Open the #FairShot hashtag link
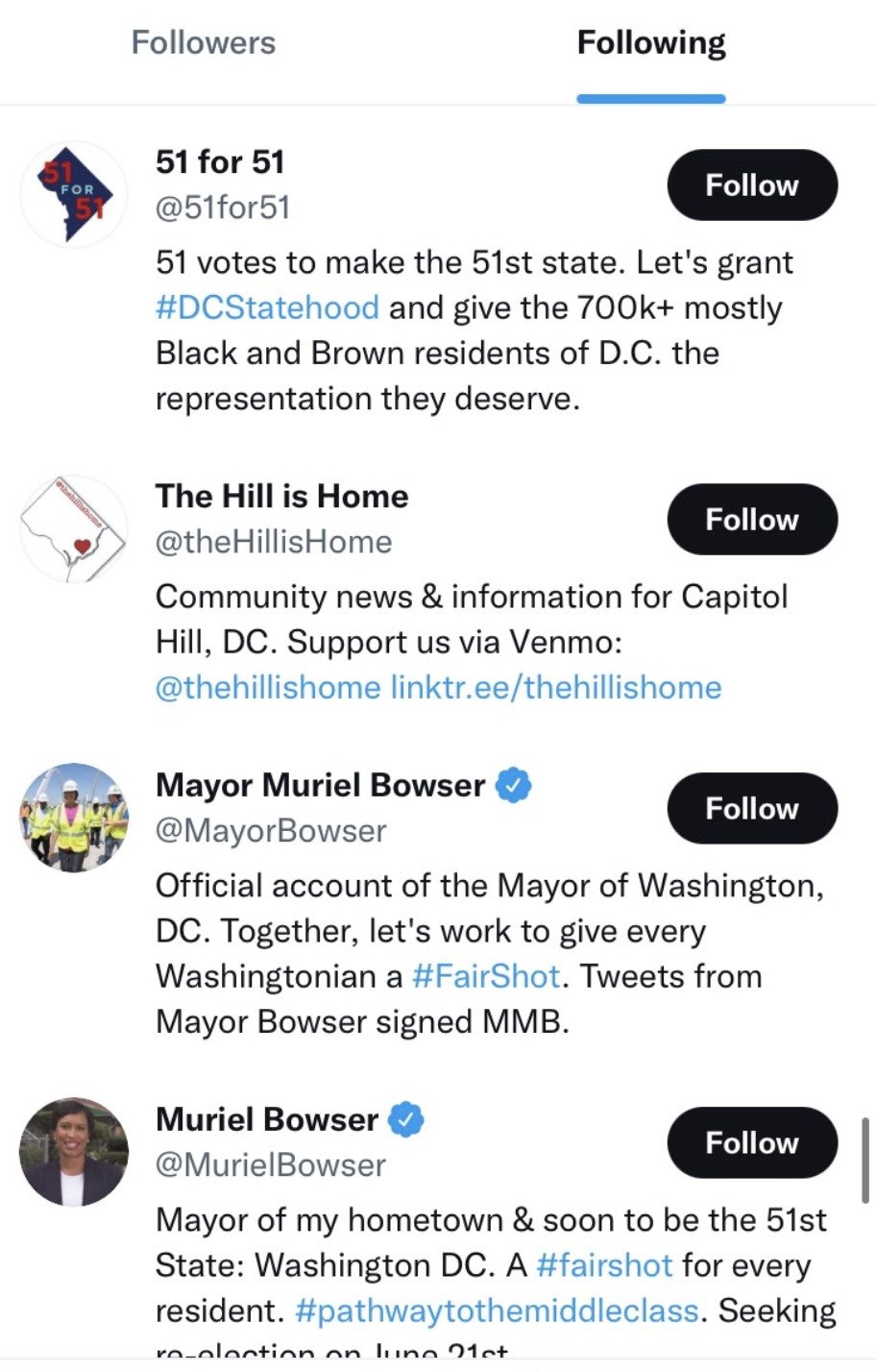The height and width of the screenshot is (1372, 876). point(485,977)
